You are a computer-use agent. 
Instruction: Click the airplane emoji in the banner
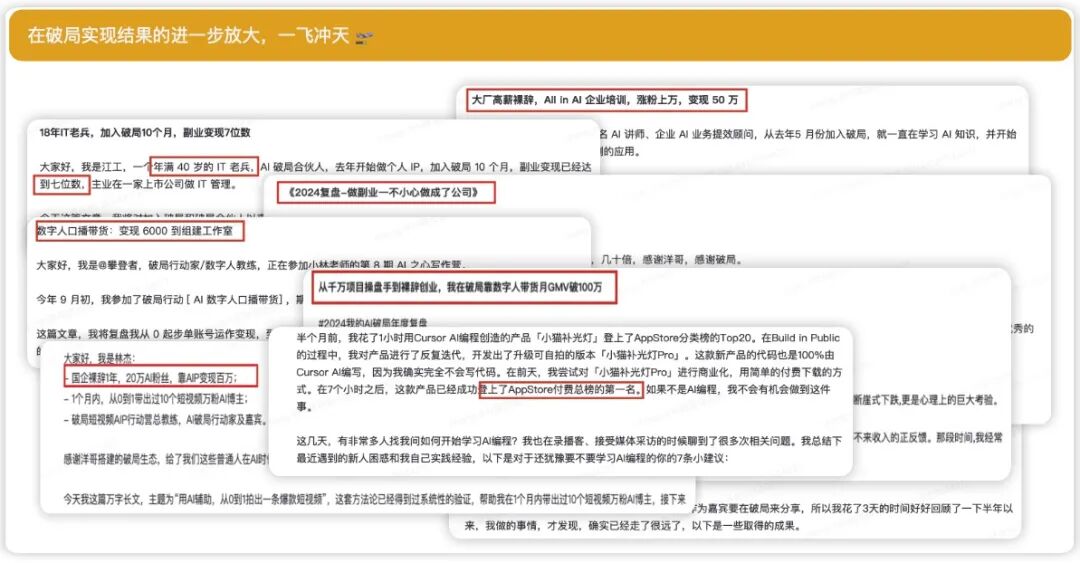[x=364, y=37]
